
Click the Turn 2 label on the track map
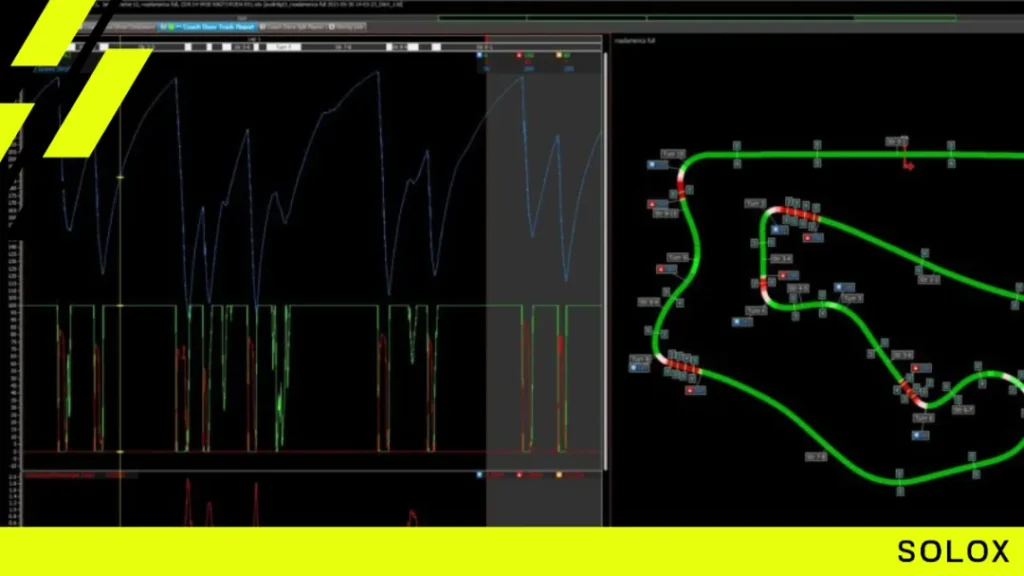point(755,204)
